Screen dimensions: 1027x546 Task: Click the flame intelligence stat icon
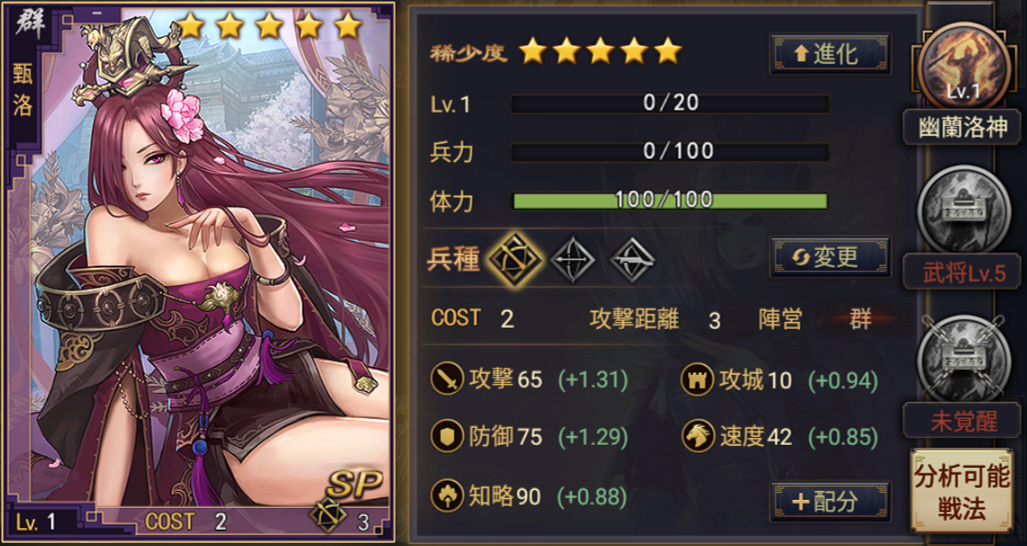tap(447, 496)
